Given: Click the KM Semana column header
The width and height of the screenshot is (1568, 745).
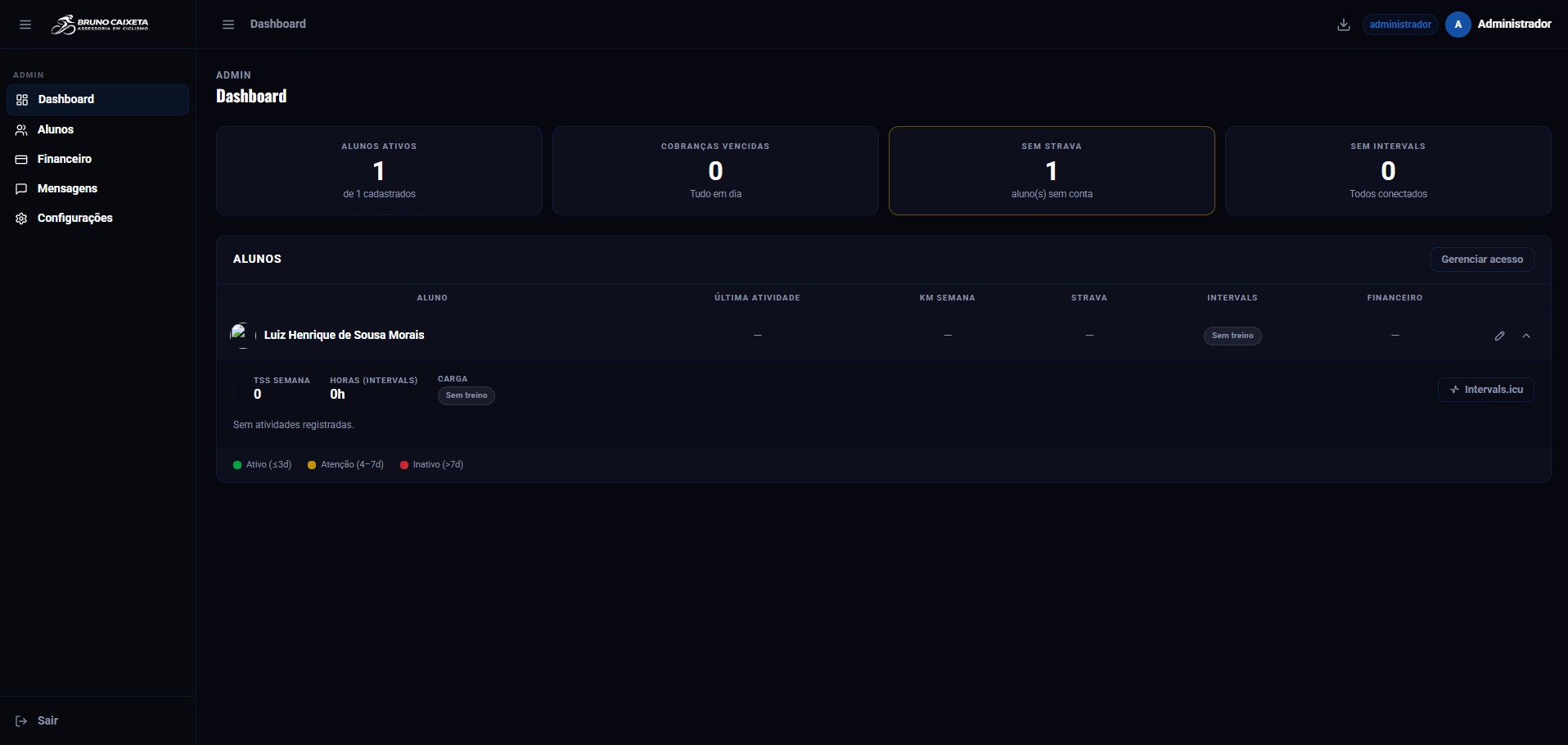Looking at the screenshot, I should tap(948, 298).
